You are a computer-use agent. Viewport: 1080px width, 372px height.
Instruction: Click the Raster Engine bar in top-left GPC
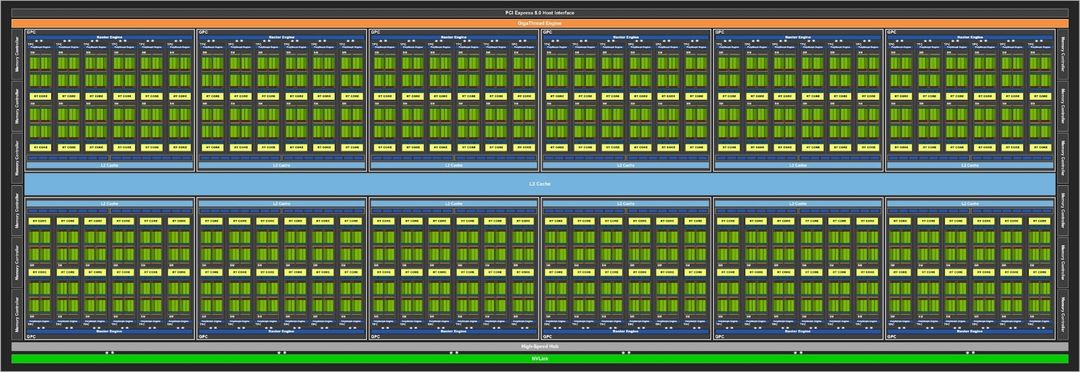point(110,37)
